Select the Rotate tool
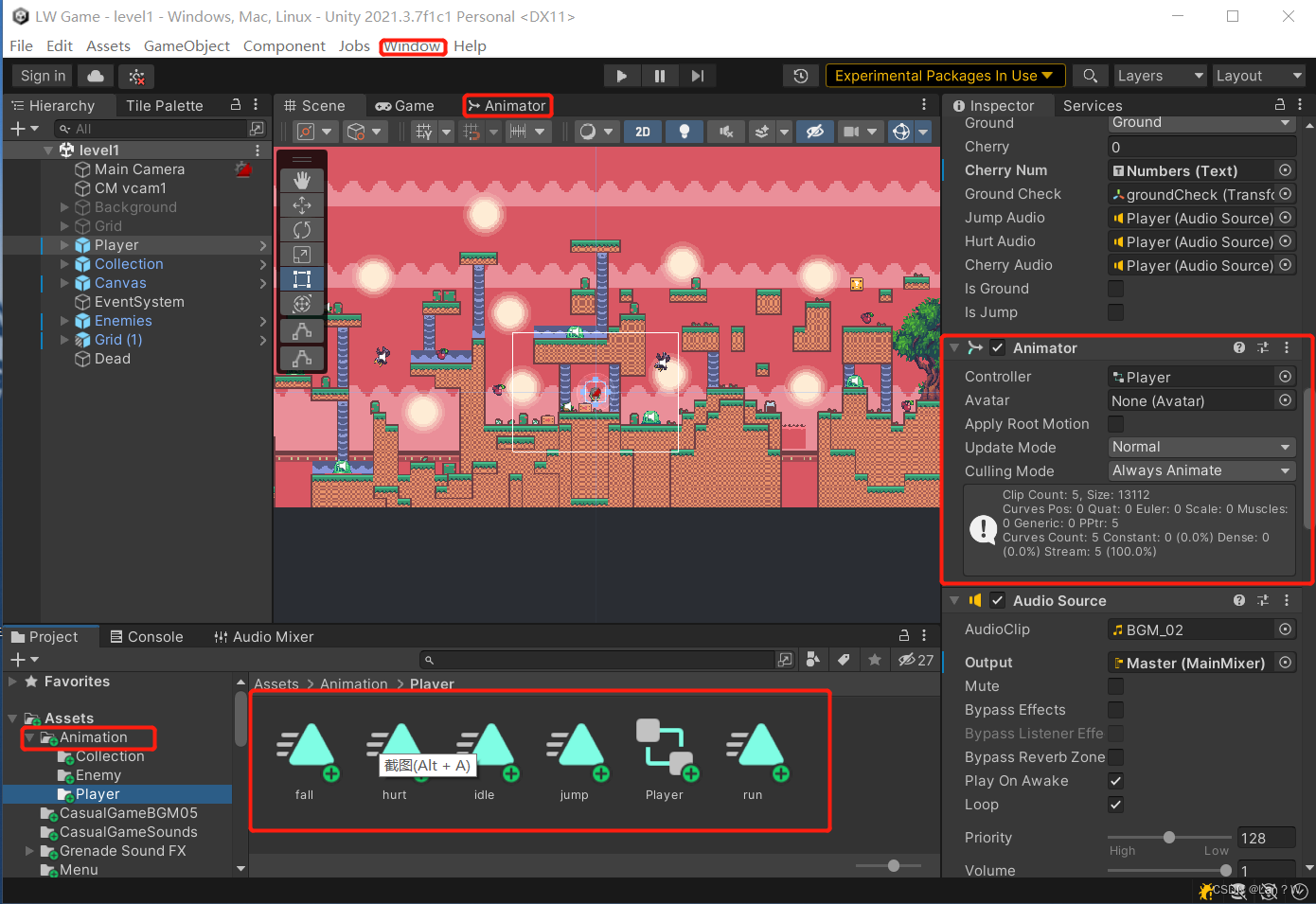This screenshot has height=904, width=1316. pyautogui.click(x=302, y=230)
